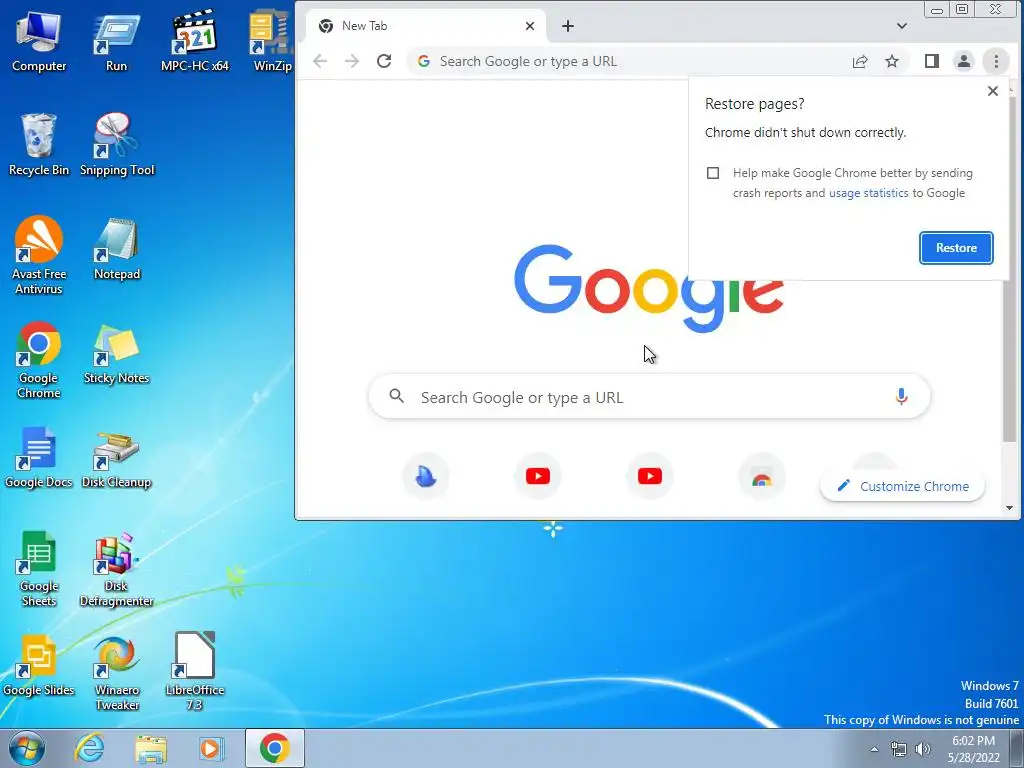Select the Avast Free Antivirus shortcut
Image resolution: width=1024 pixels, height=768 pixels.
[39, 256]
